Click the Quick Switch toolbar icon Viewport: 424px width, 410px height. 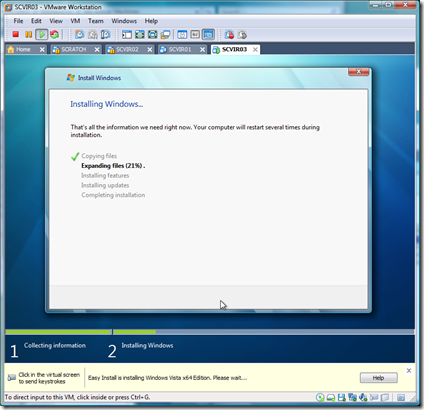tap(140, 34)
